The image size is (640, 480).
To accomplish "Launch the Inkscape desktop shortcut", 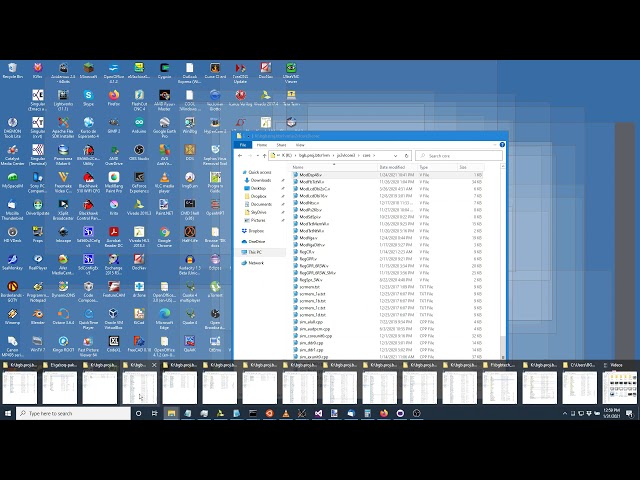I will coord(63,235).
